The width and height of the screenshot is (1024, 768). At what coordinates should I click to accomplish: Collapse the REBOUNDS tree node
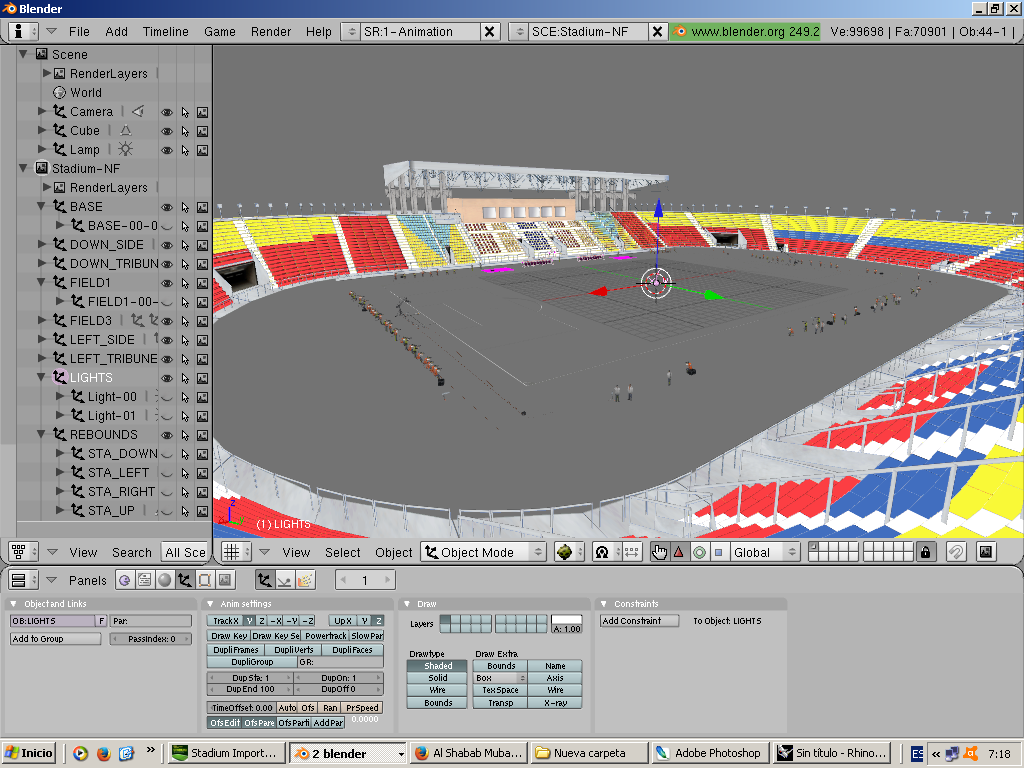point(42,434)
